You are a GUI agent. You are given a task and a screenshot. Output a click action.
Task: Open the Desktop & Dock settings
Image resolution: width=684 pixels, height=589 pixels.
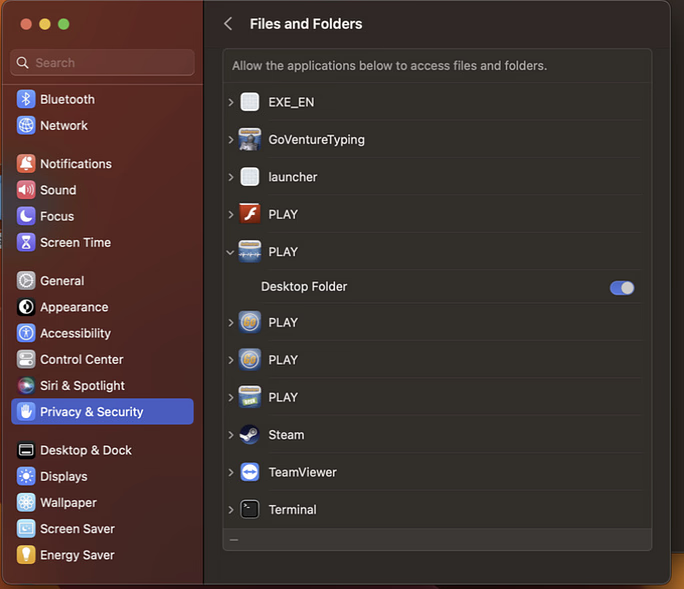point(85,450)
